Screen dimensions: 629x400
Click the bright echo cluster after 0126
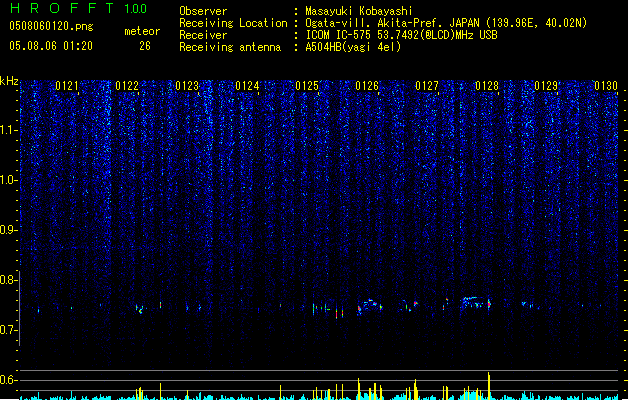click(x=370, y=306)
